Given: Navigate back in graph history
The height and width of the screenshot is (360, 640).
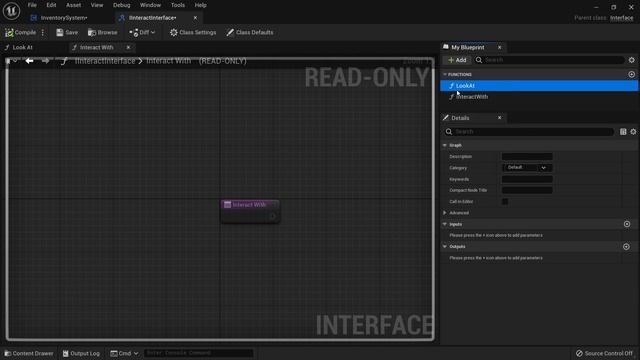Looking at the screenshot, I should (29, 61).
